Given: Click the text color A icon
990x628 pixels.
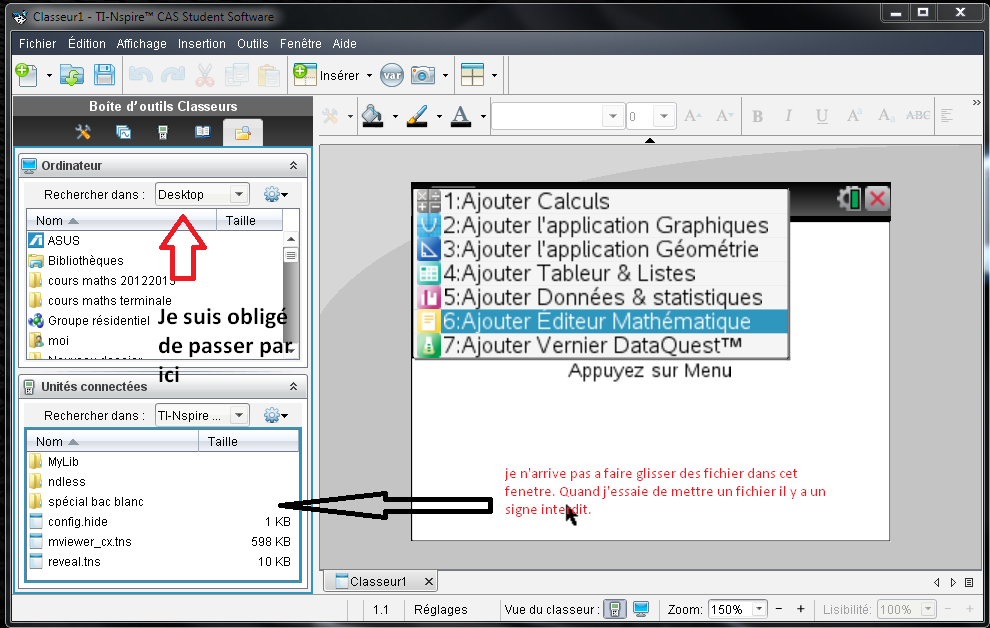Looking at the screenshot, I should pos(461,116).
